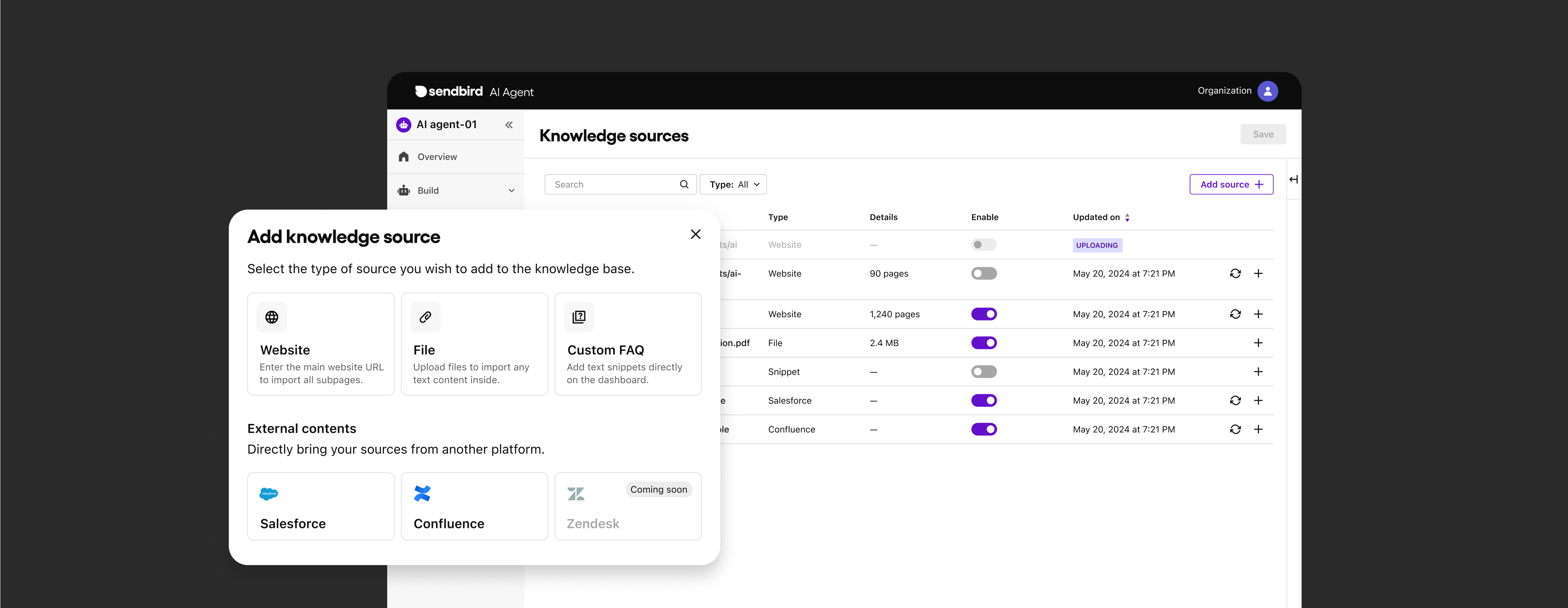Choose the Confluence external source card
The width and height of the screenshot is (1568, 608).
tap(474, 506)
